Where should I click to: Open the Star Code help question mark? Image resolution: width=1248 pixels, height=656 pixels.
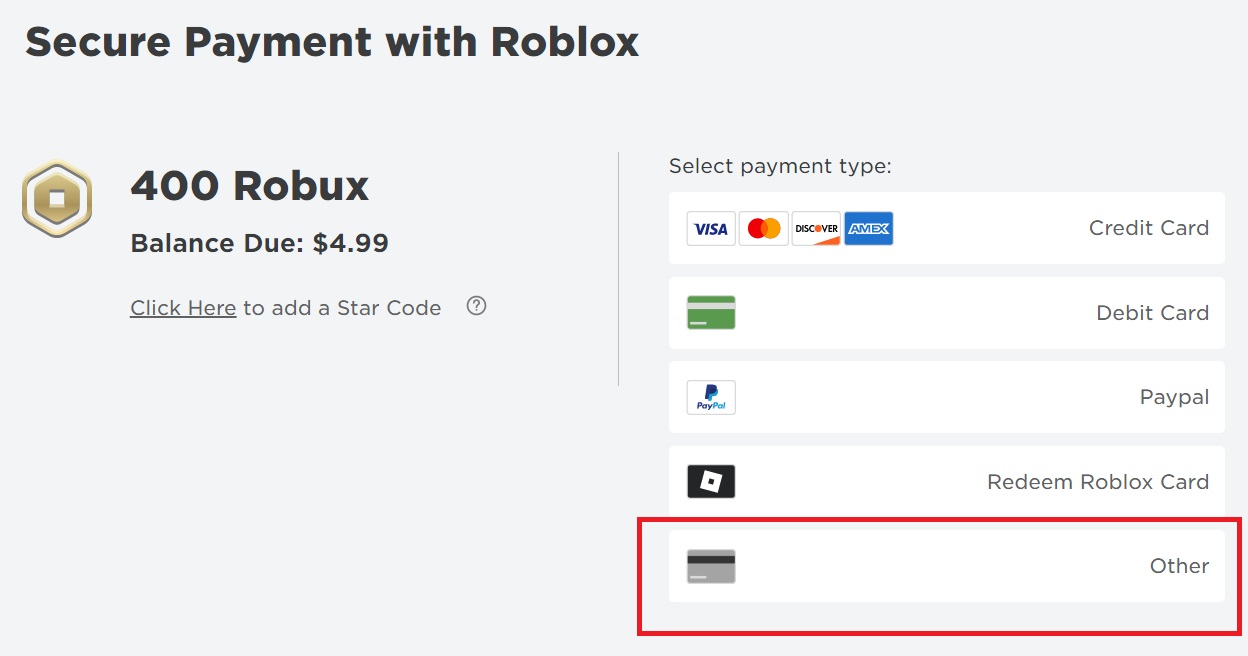click(477, 307)
